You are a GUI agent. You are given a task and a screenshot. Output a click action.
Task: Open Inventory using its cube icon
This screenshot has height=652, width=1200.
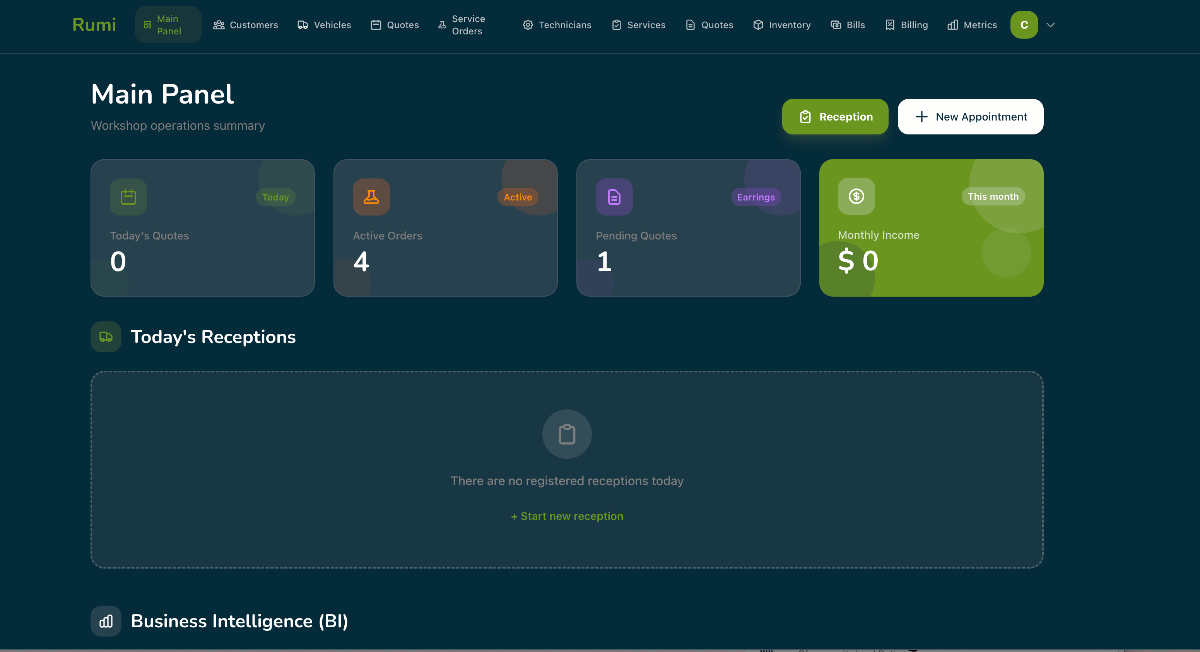[x=757, y=24]
